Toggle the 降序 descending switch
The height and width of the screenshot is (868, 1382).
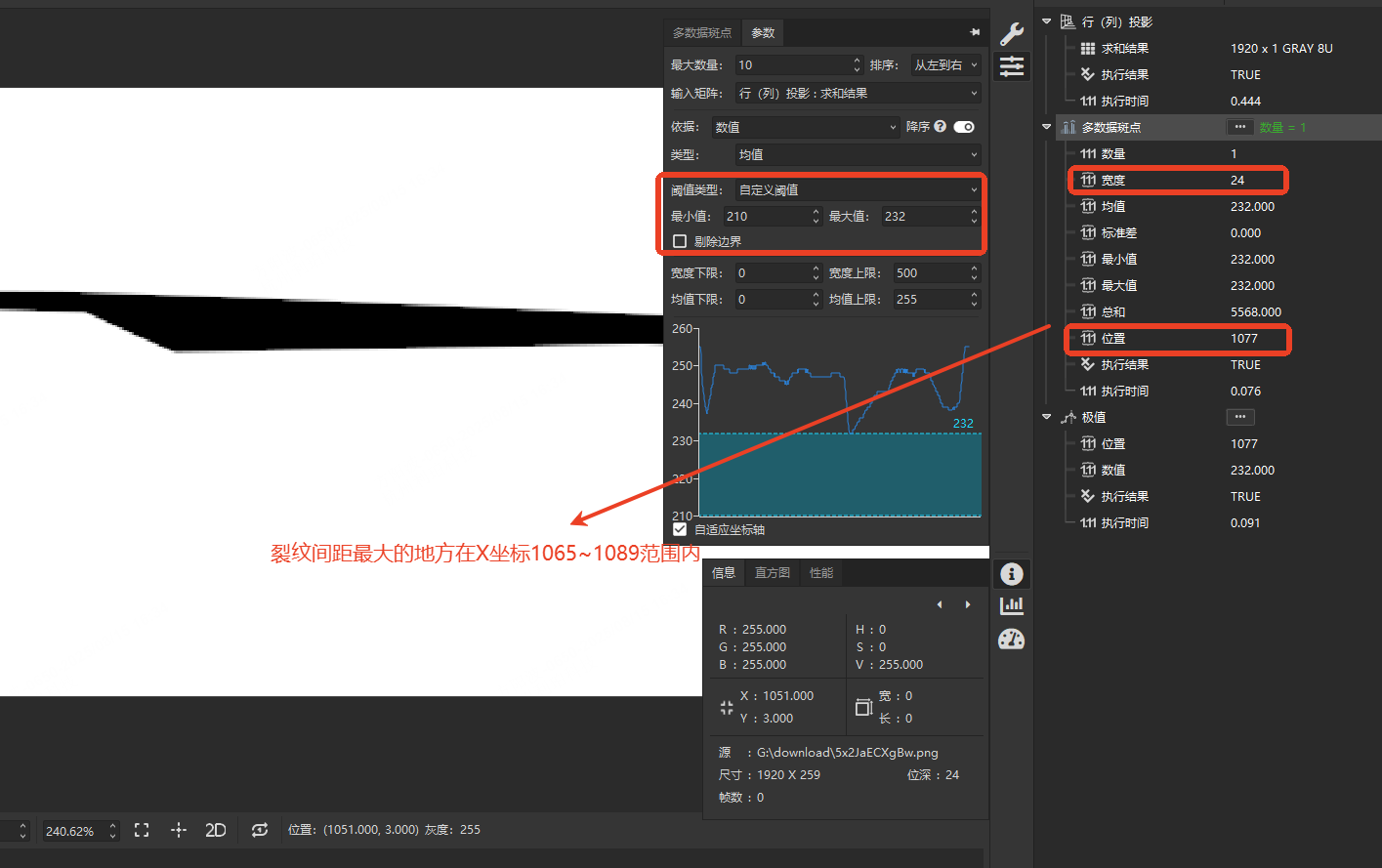coord(964,127)
